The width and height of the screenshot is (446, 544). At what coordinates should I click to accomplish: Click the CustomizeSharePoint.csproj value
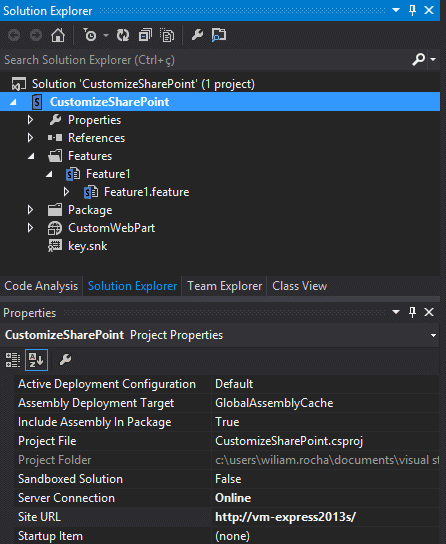[289, 441]
